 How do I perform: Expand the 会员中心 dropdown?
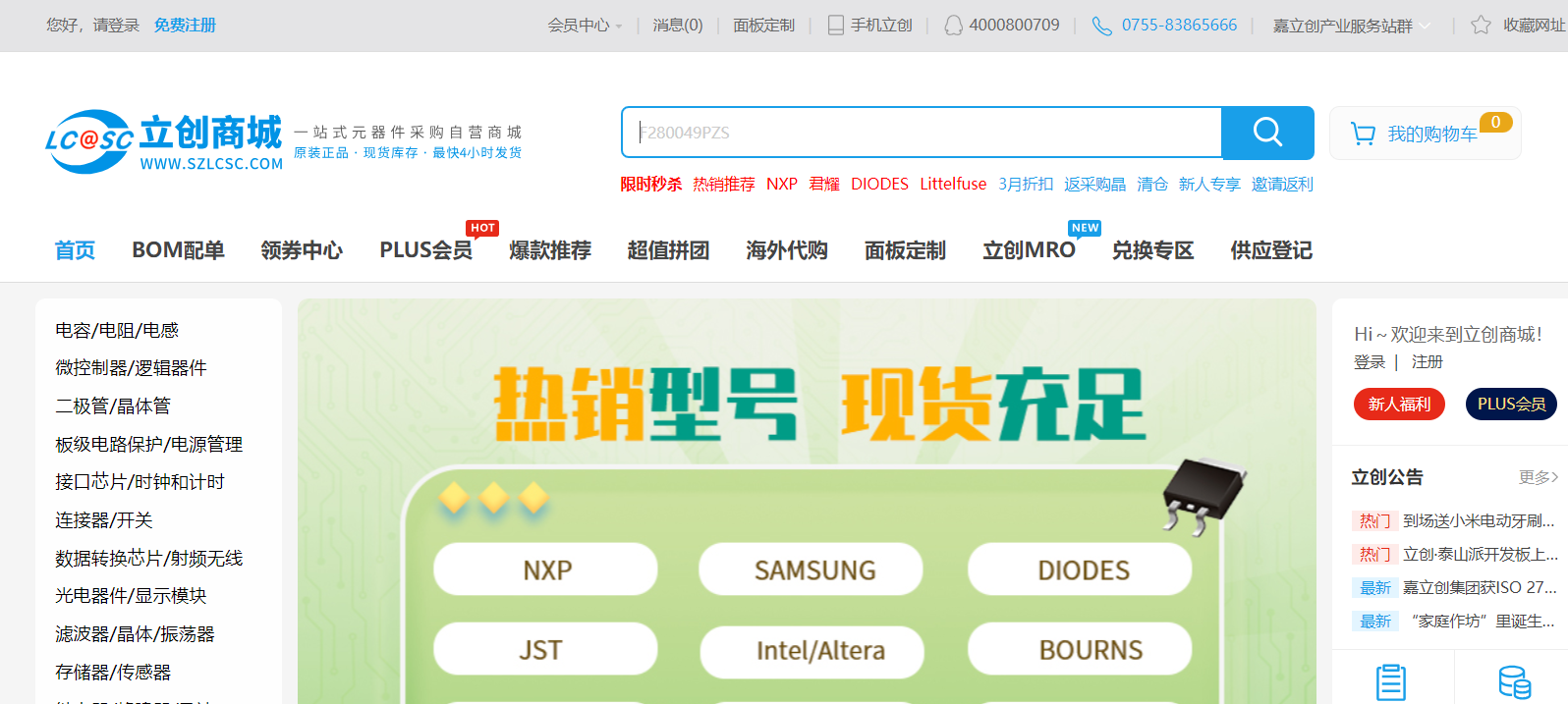click(586, 26)
